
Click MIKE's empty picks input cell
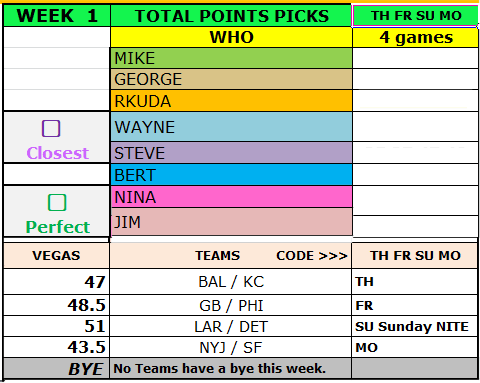415,58
